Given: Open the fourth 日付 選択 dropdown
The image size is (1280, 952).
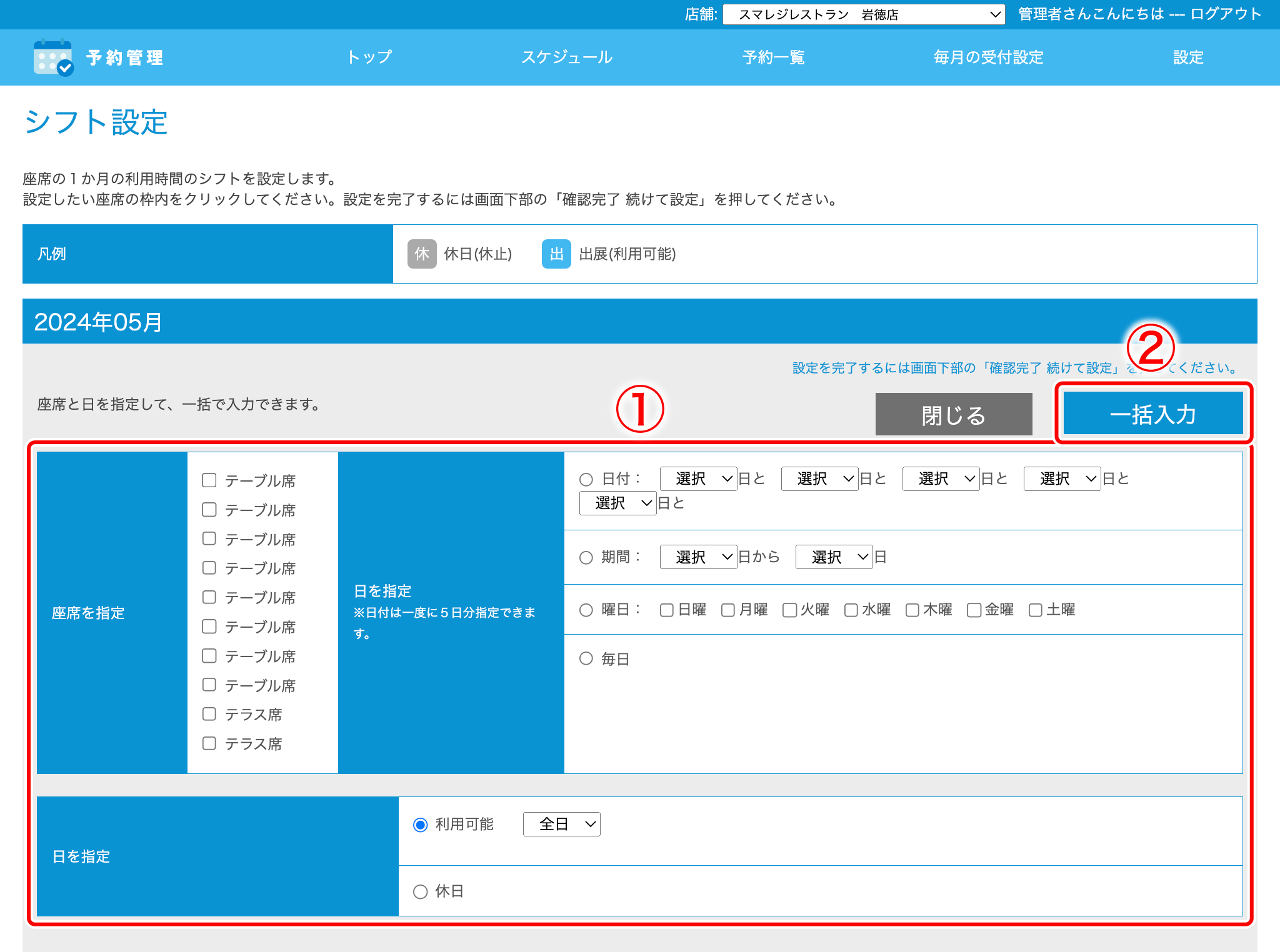Looking at the screenshot, I should point(1062,479).
